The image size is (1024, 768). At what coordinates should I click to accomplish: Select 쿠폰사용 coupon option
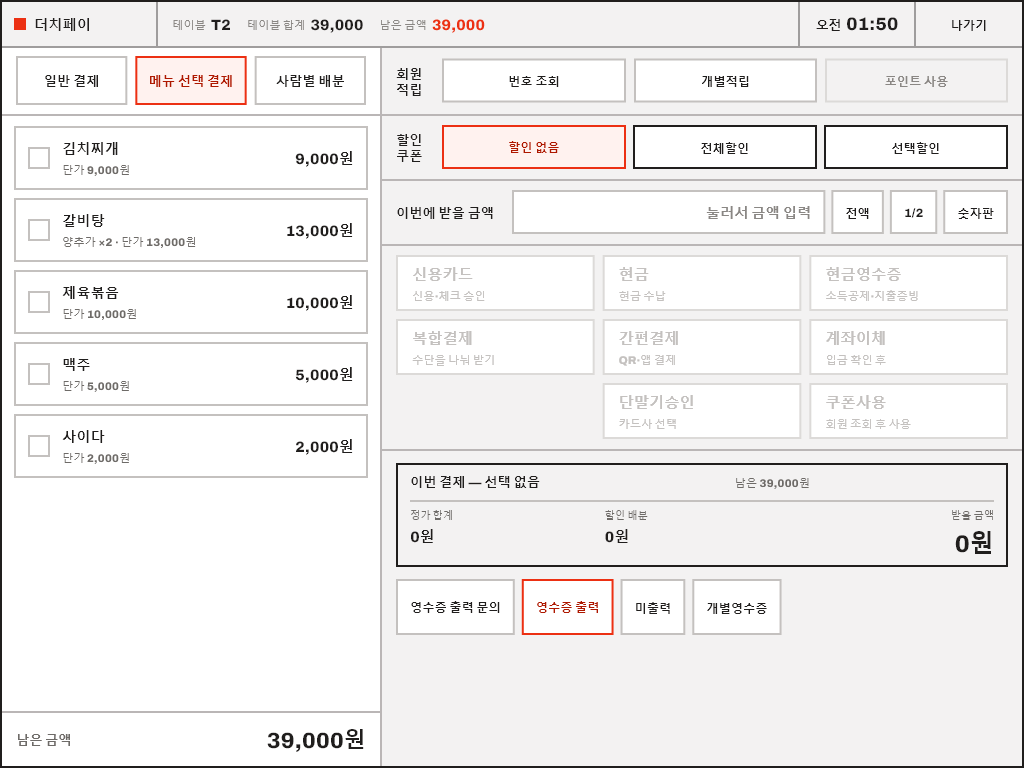click(x=908, y=411)
